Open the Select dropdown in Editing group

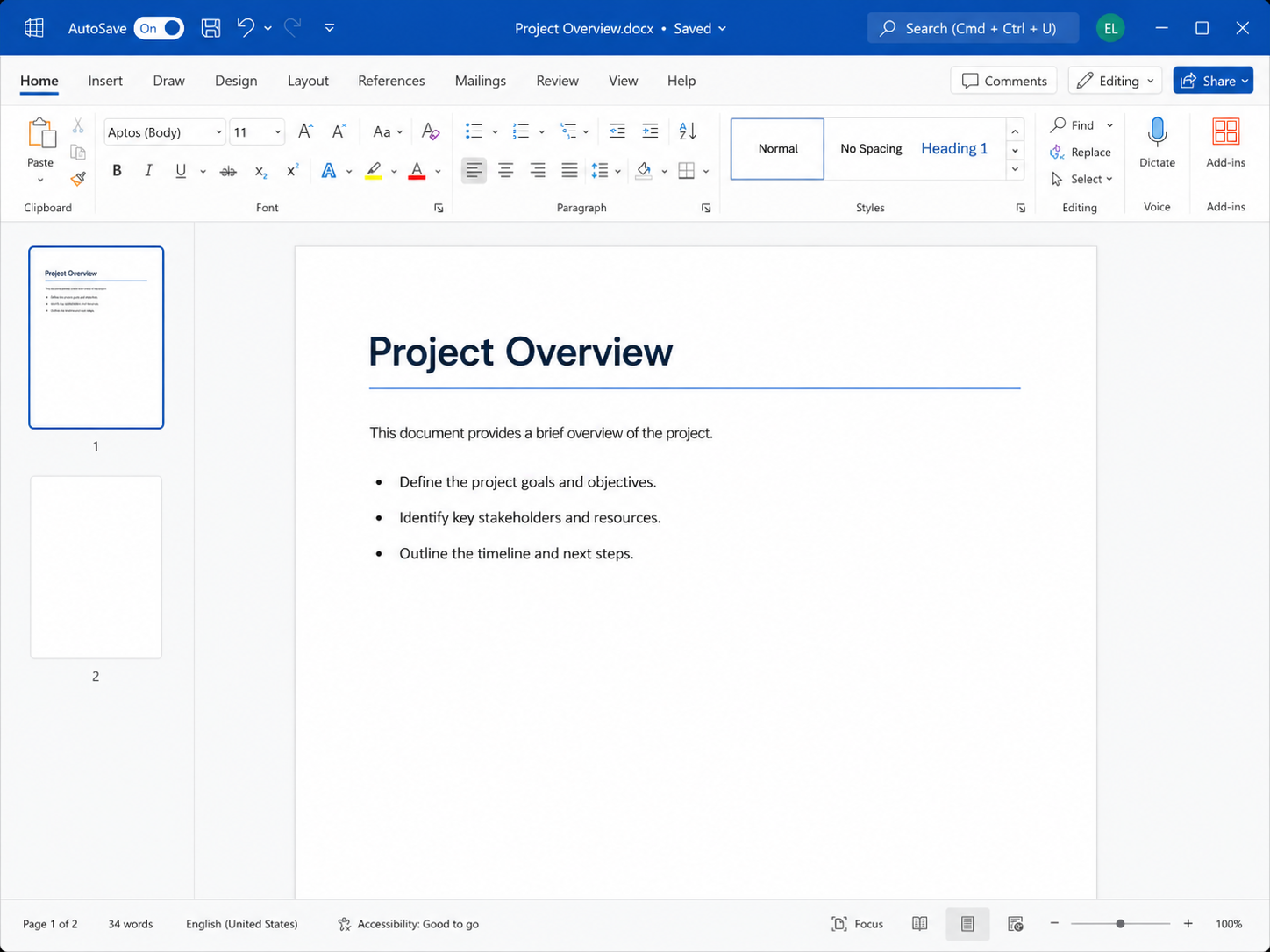pyautogui.click(x=1081, y=179)
